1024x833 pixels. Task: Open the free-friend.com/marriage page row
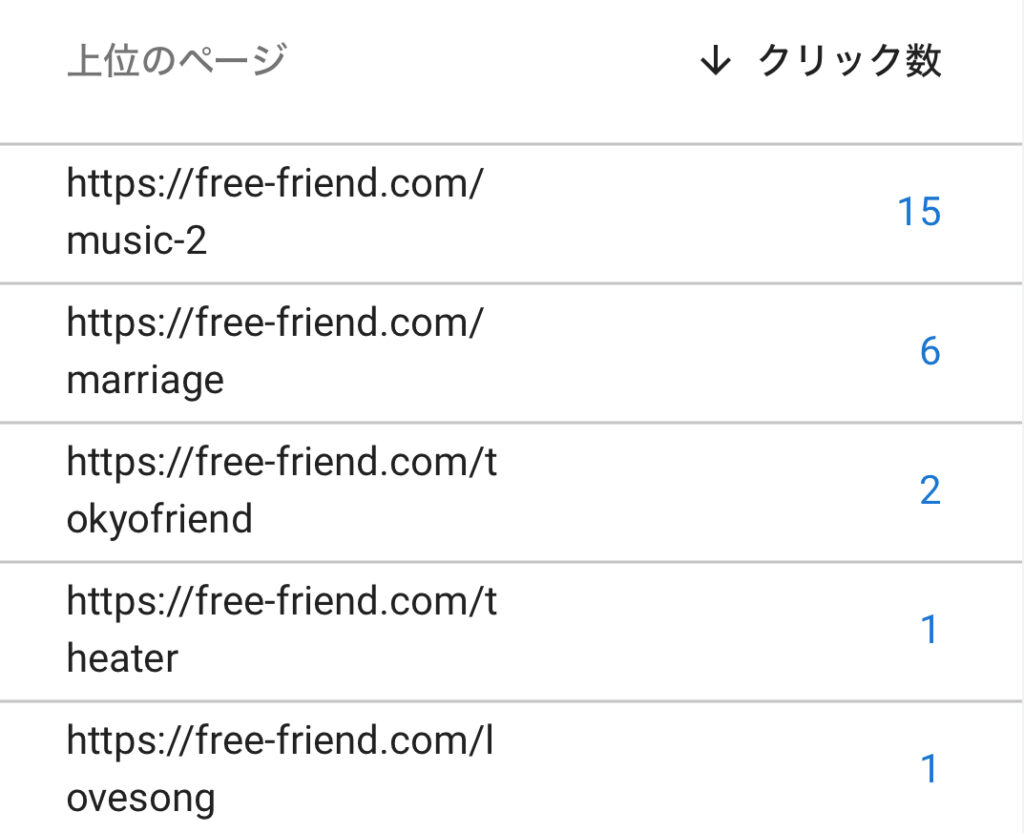(x=512, y=353)
